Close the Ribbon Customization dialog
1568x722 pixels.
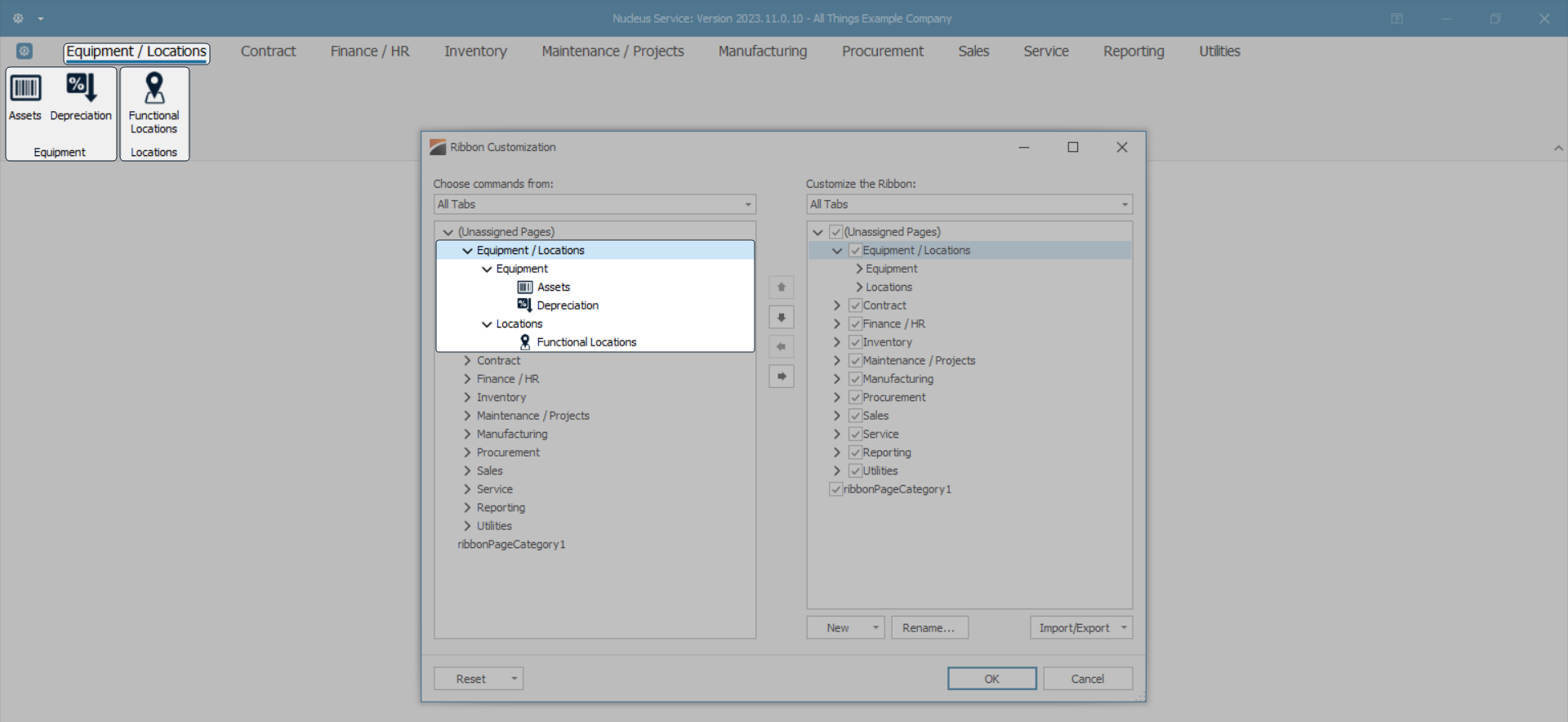1122,147
